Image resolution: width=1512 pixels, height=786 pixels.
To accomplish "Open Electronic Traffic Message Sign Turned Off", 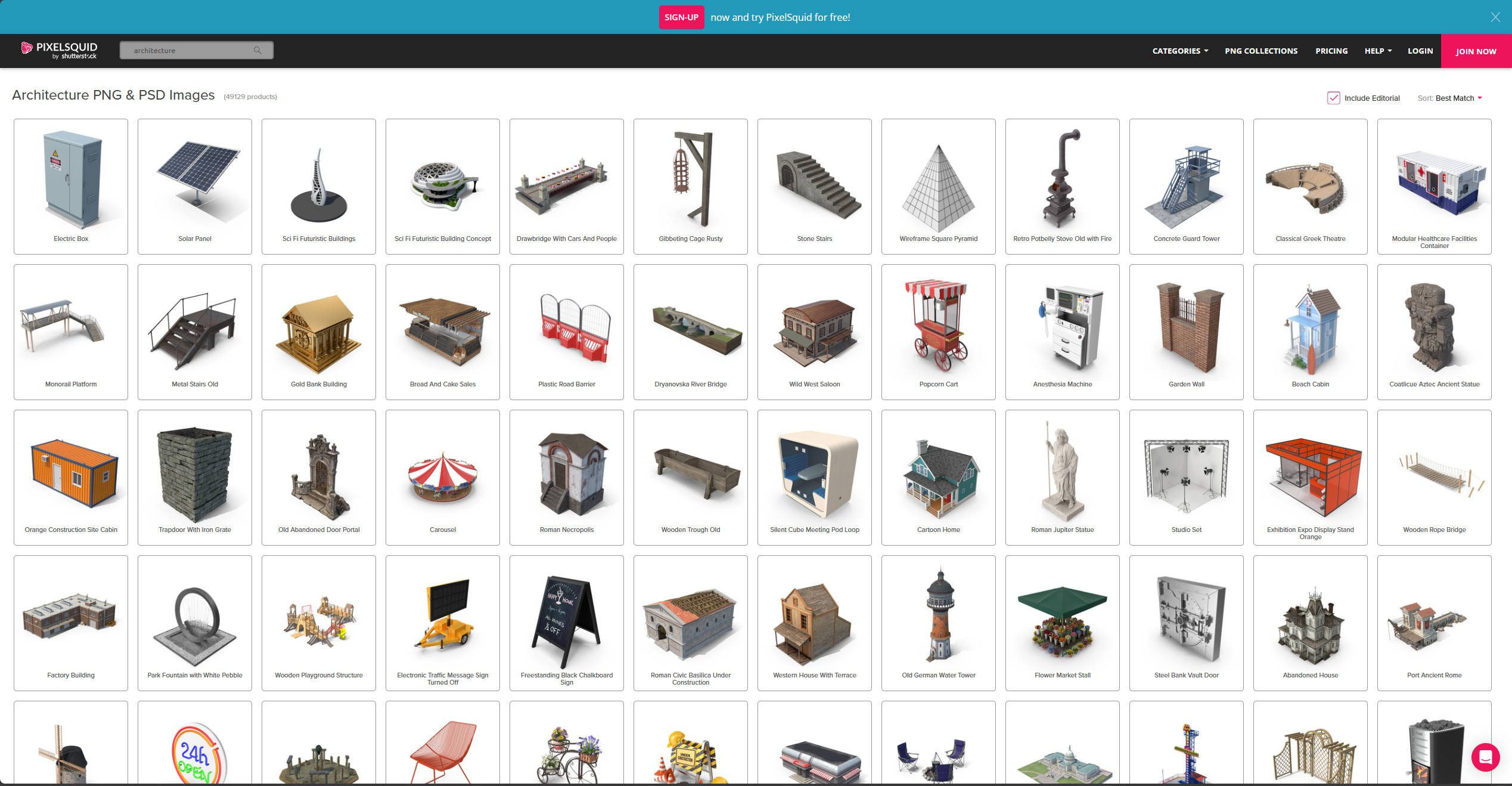I will tap(443, 623).
